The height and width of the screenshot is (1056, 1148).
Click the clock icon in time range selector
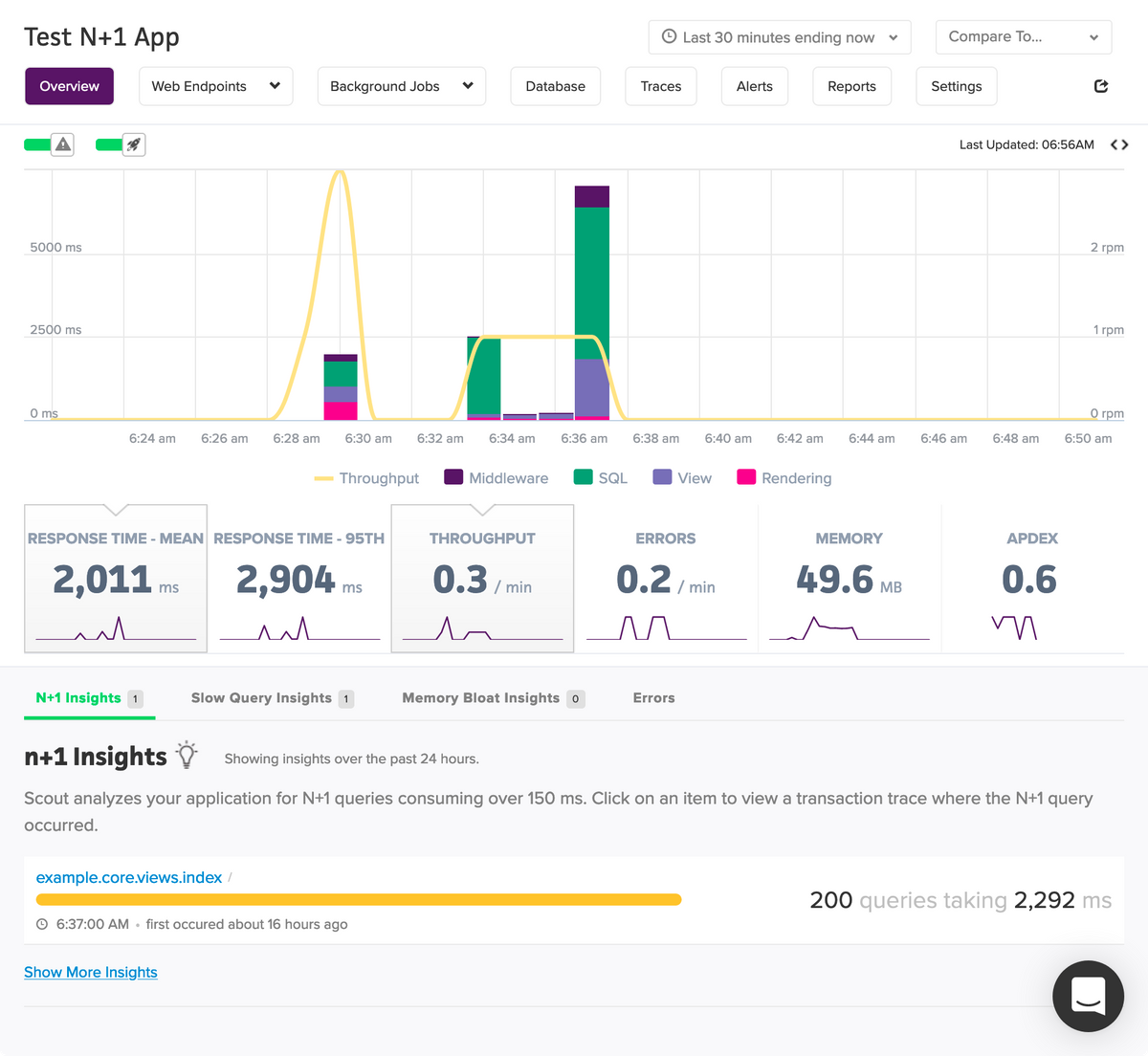(670, 37)
